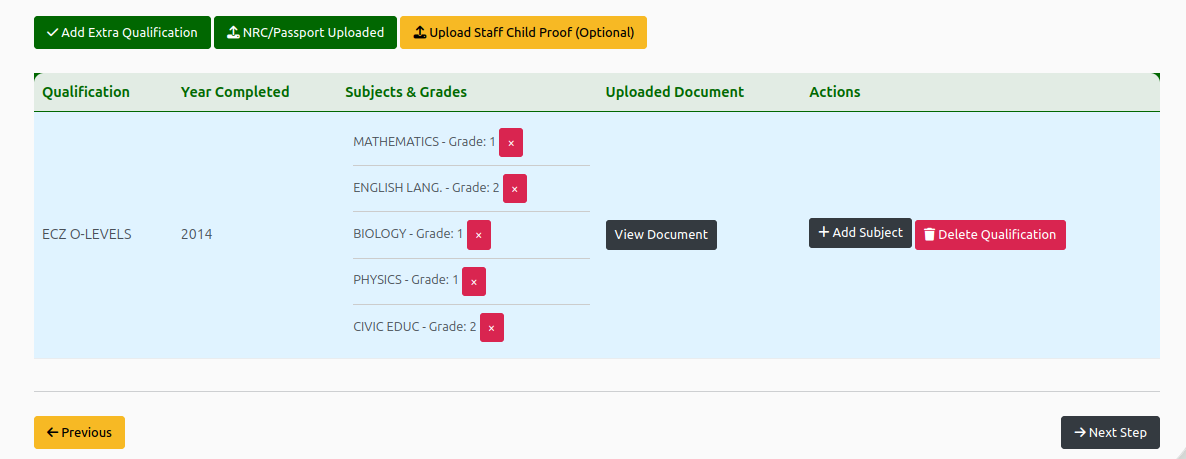Click the Actions column header
The width and height of the screenshot is (1186, 459).
coord(835,92)
